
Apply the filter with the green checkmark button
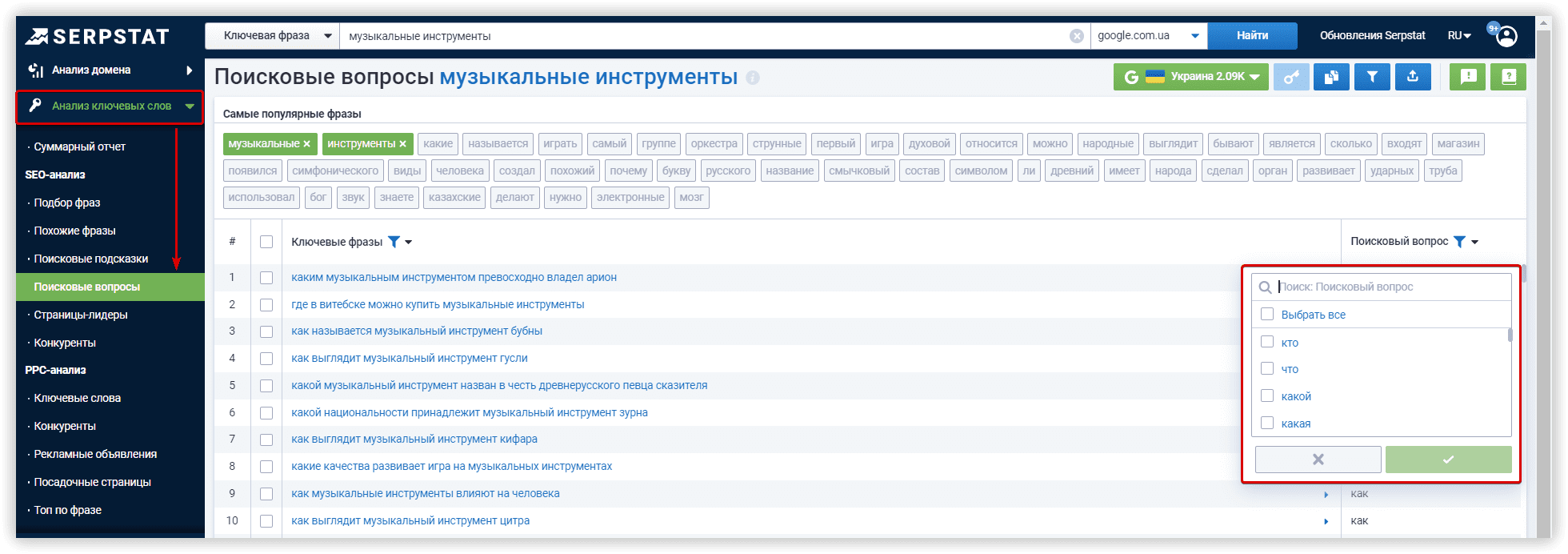pyautogui.click(x=1448, y=460)
